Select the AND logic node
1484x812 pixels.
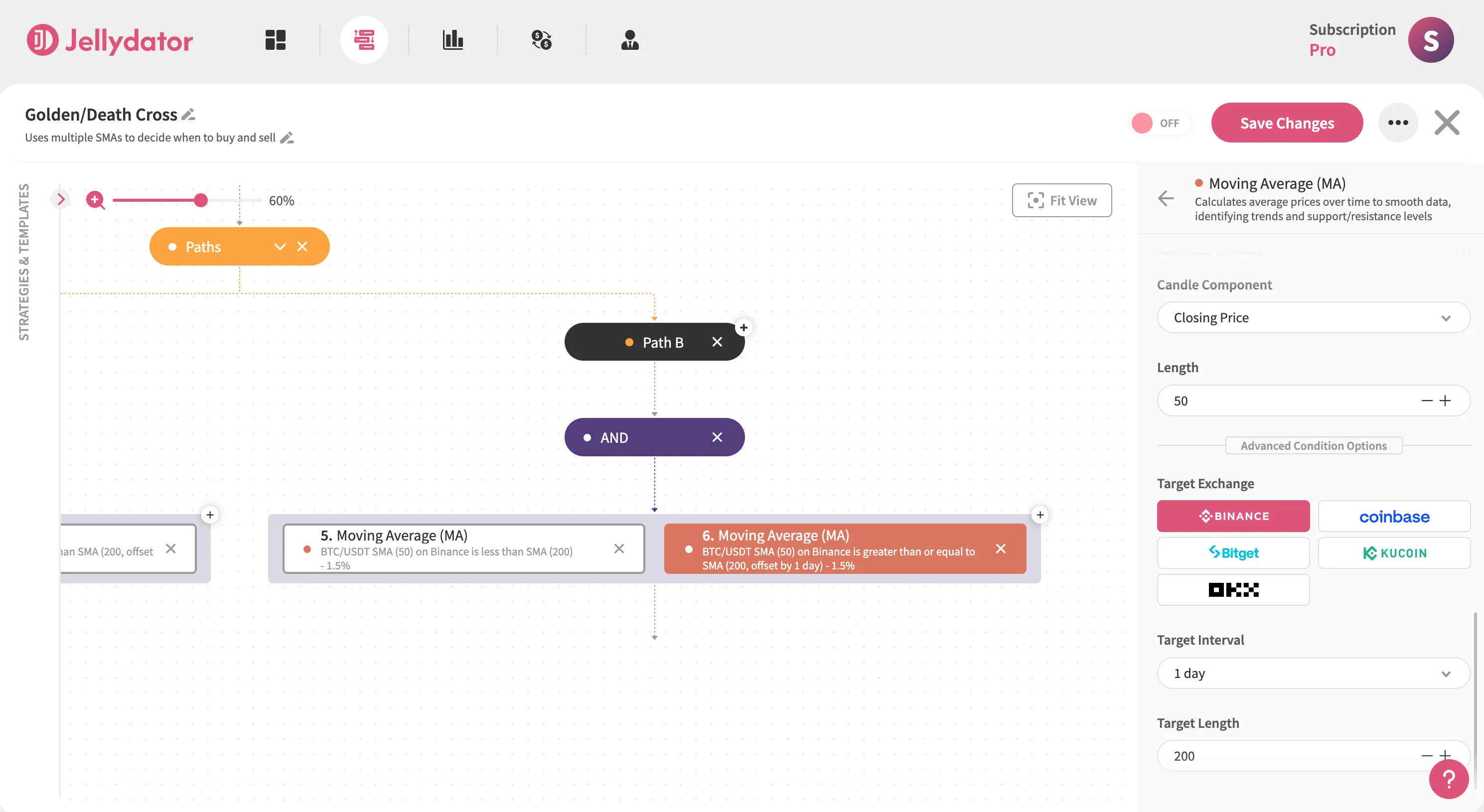(654, 437)
